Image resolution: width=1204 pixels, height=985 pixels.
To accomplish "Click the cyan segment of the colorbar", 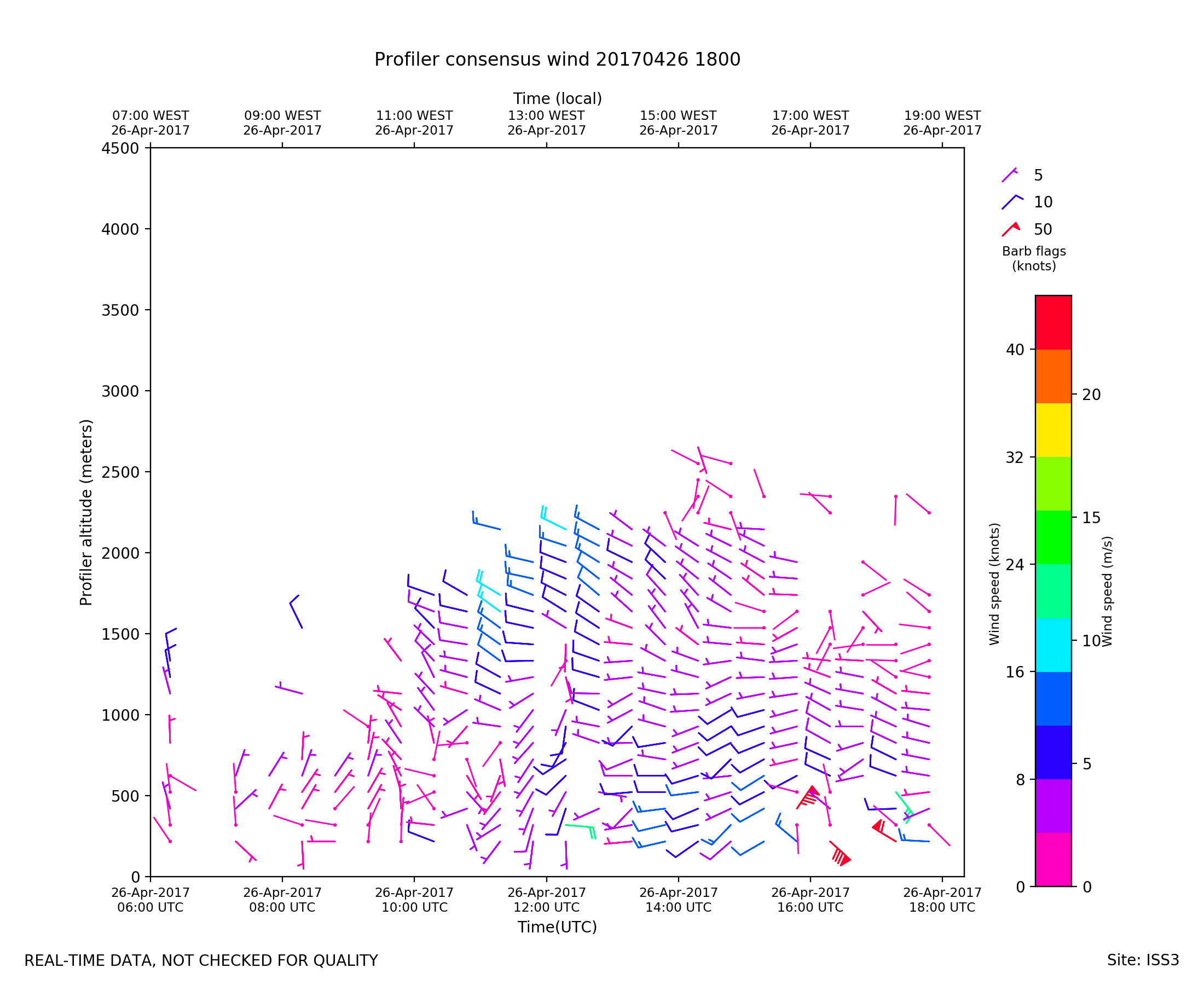I will click(1053, 645).
